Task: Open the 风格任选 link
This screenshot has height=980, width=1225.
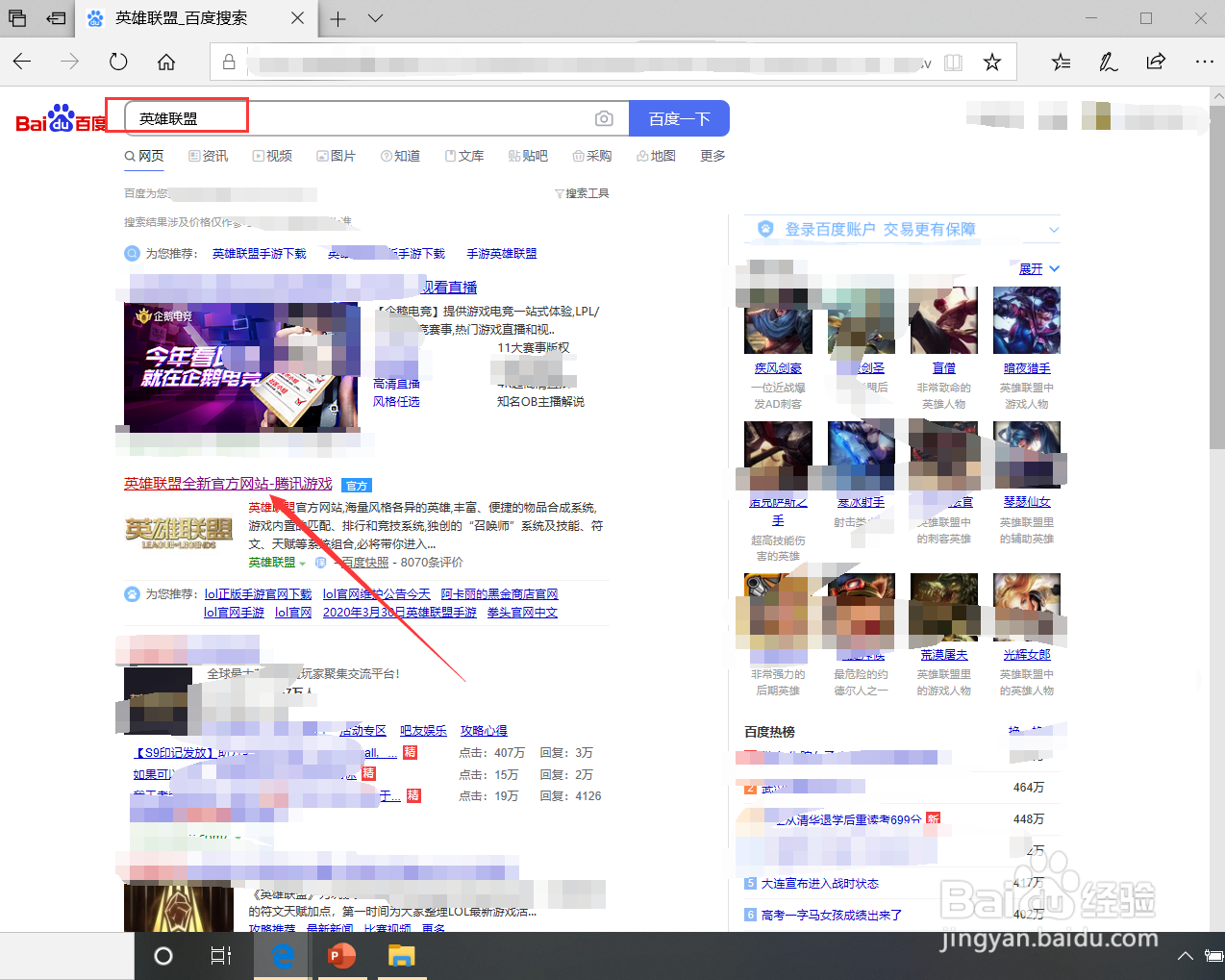Action: (x=396, y=402)
